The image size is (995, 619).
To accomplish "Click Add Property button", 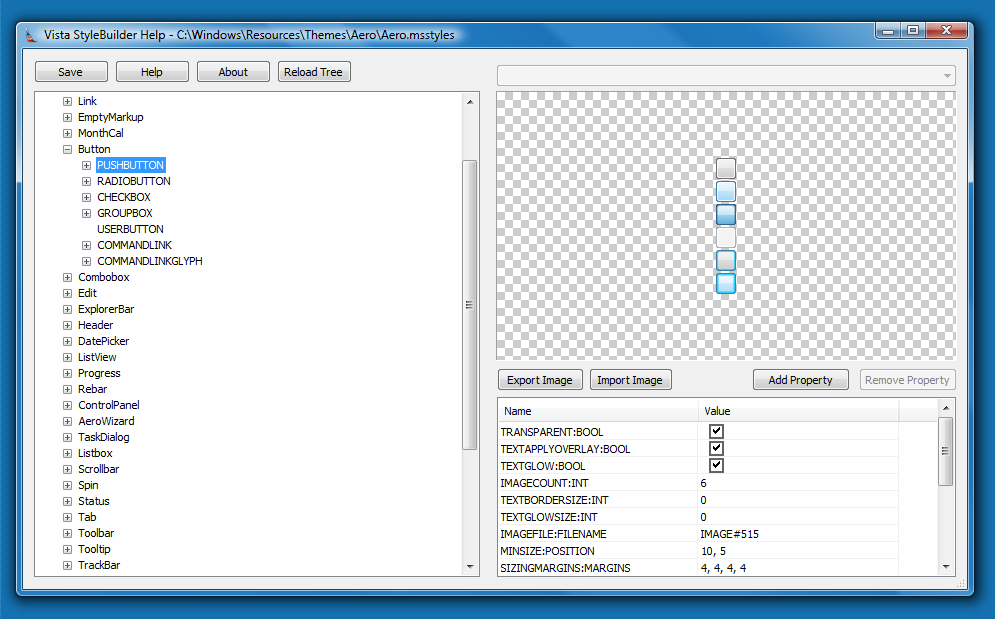I will pos(801,380).
